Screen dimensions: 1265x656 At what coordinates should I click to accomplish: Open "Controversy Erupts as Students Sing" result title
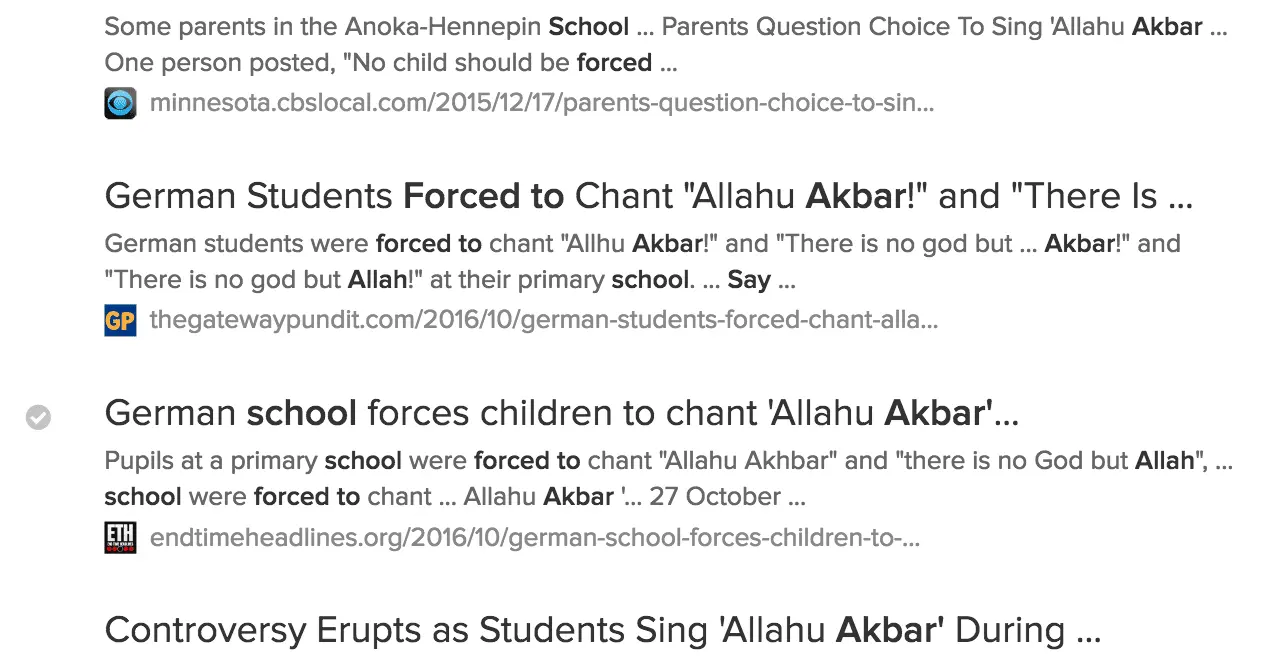tap(602, 630)
